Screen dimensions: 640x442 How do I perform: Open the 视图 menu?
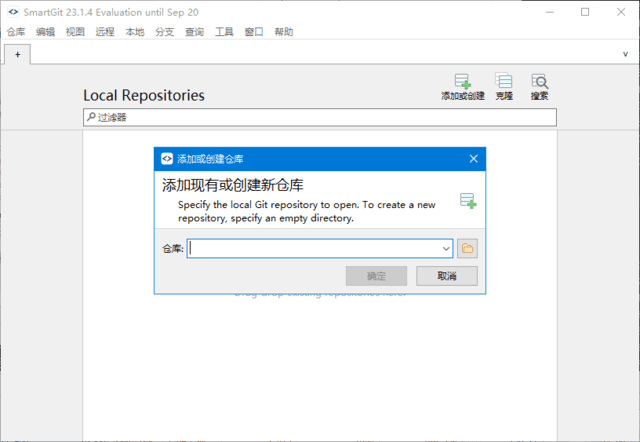[x=75, y=32]
